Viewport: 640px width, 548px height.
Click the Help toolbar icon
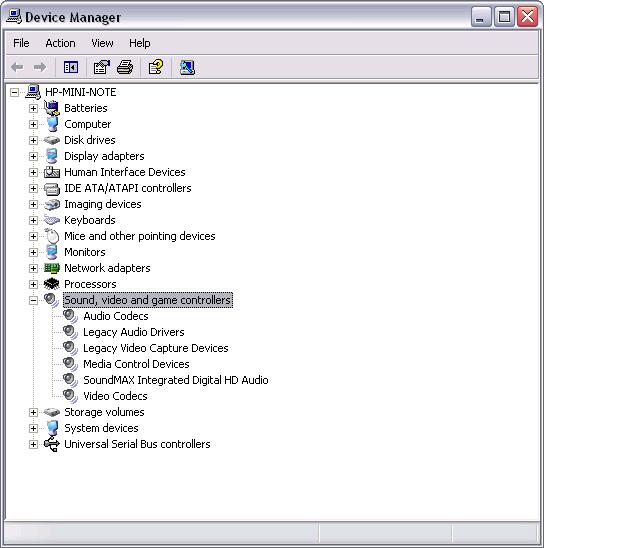[x=156, y=67]
